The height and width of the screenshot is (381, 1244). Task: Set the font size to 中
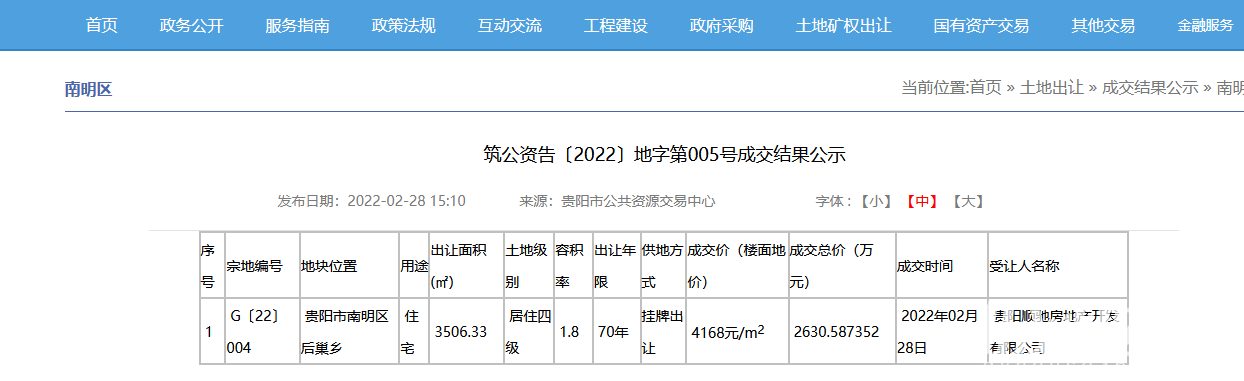(x=921, y=201)
